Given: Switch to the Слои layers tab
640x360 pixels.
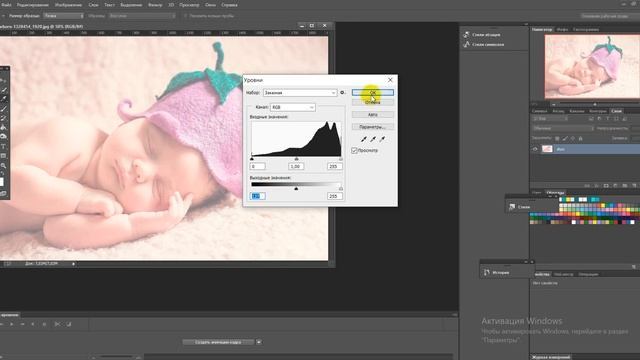Looking at the screenshot, I should (616, 111).
